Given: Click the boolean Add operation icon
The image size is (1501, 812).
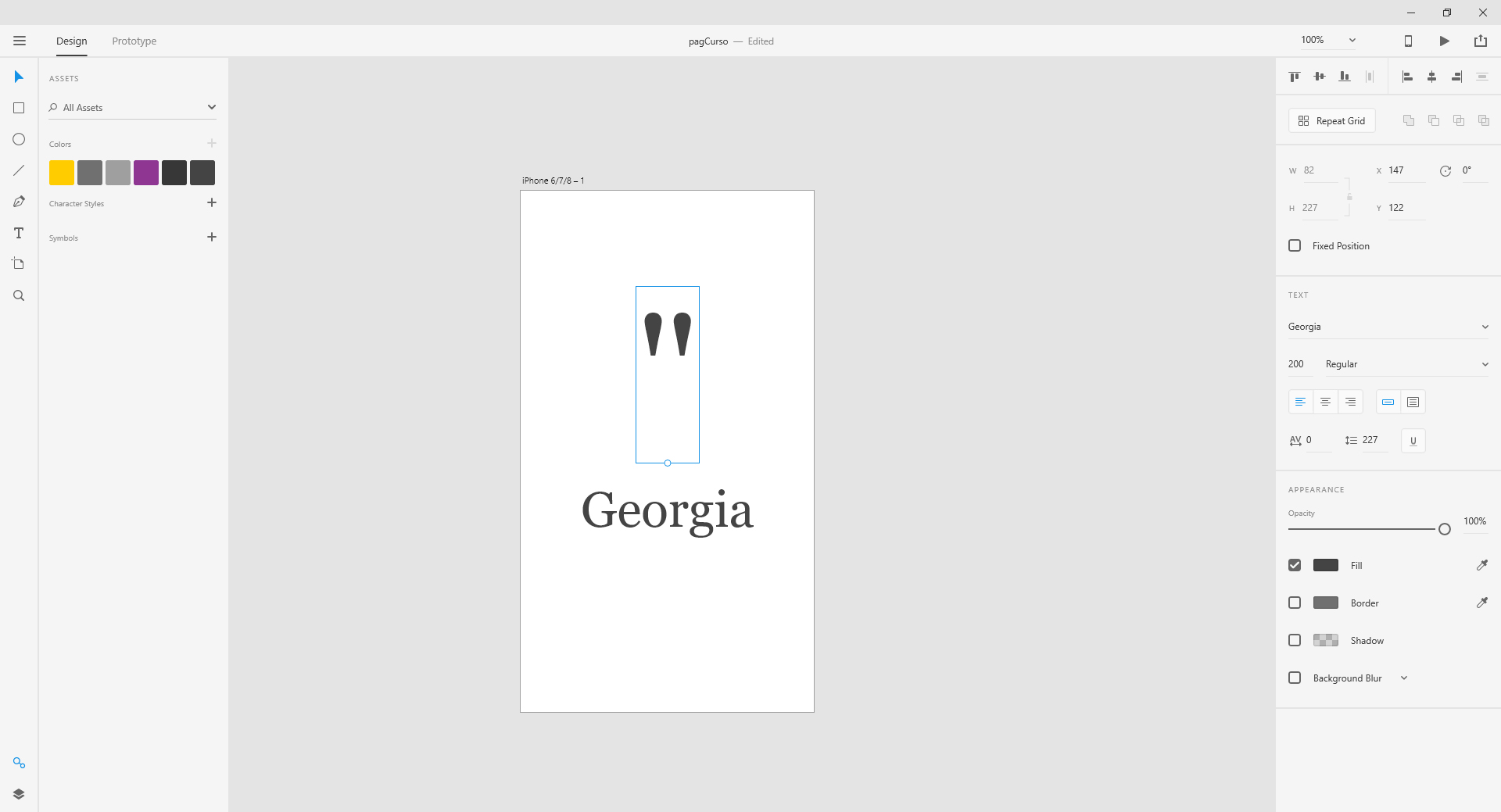Looking at the screenshot, I should pyautogui.click(x=1409, y=120).
